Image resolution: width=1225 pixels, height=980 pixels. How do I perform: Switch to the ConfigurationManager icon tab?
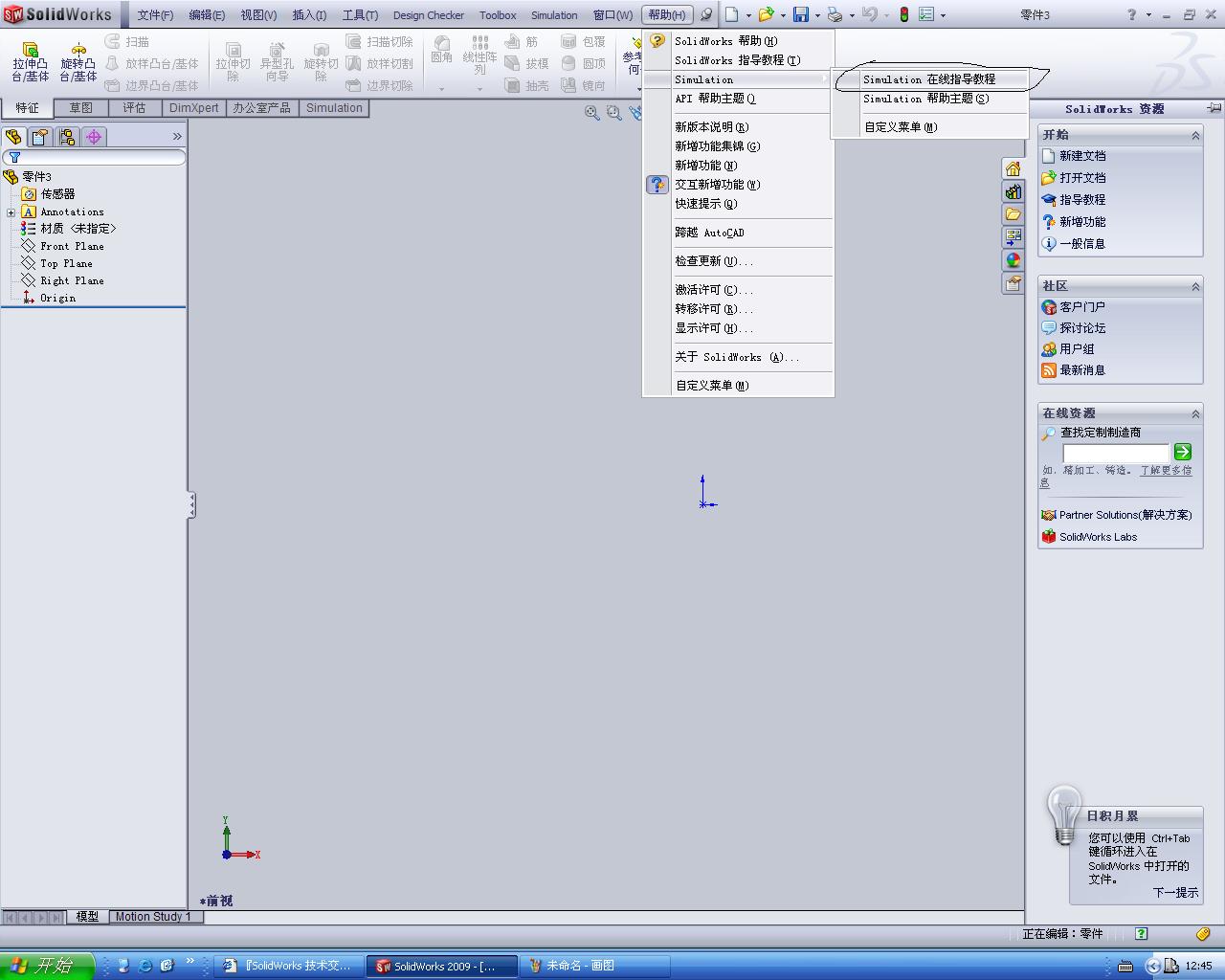tap(67, 137)
